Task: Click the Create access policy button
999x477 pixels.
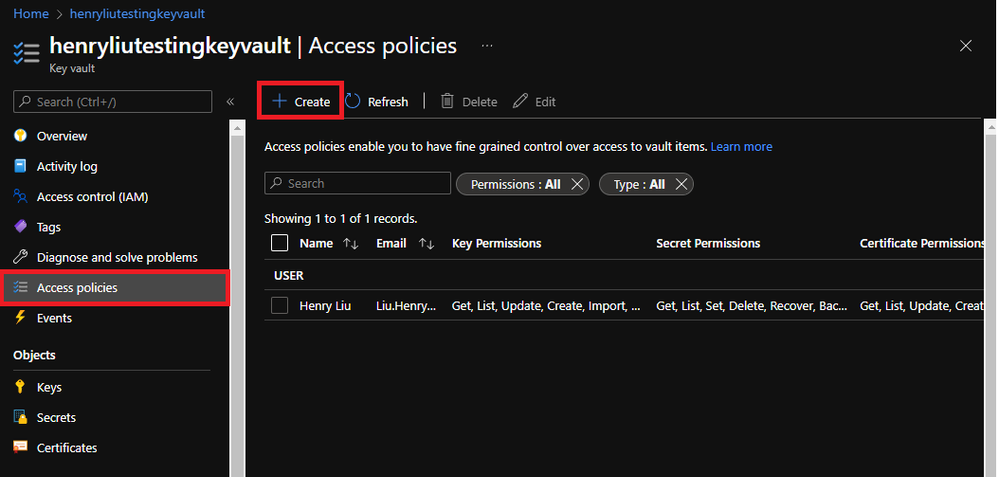Action: (x=301, y=101)
